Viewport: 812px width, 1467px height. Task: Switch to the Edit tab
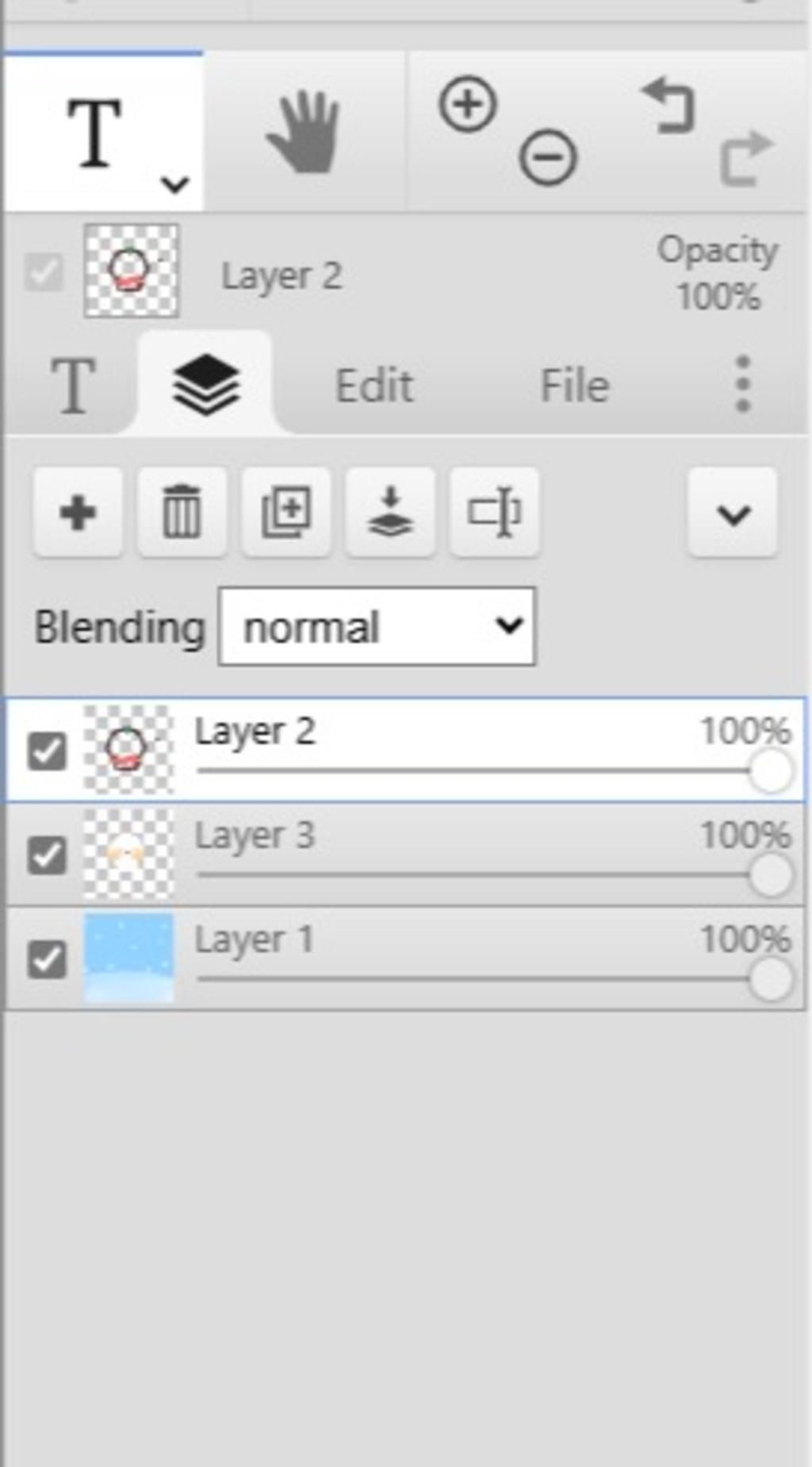373,386
